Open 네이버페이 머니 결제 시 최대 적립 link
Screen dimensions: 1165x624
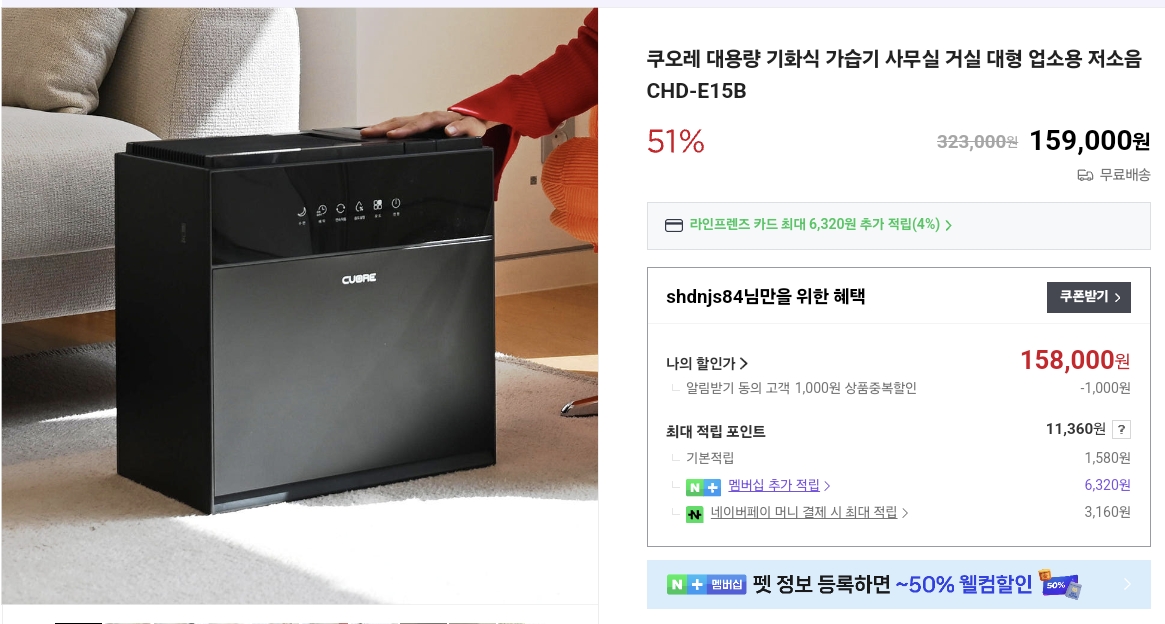804,512
